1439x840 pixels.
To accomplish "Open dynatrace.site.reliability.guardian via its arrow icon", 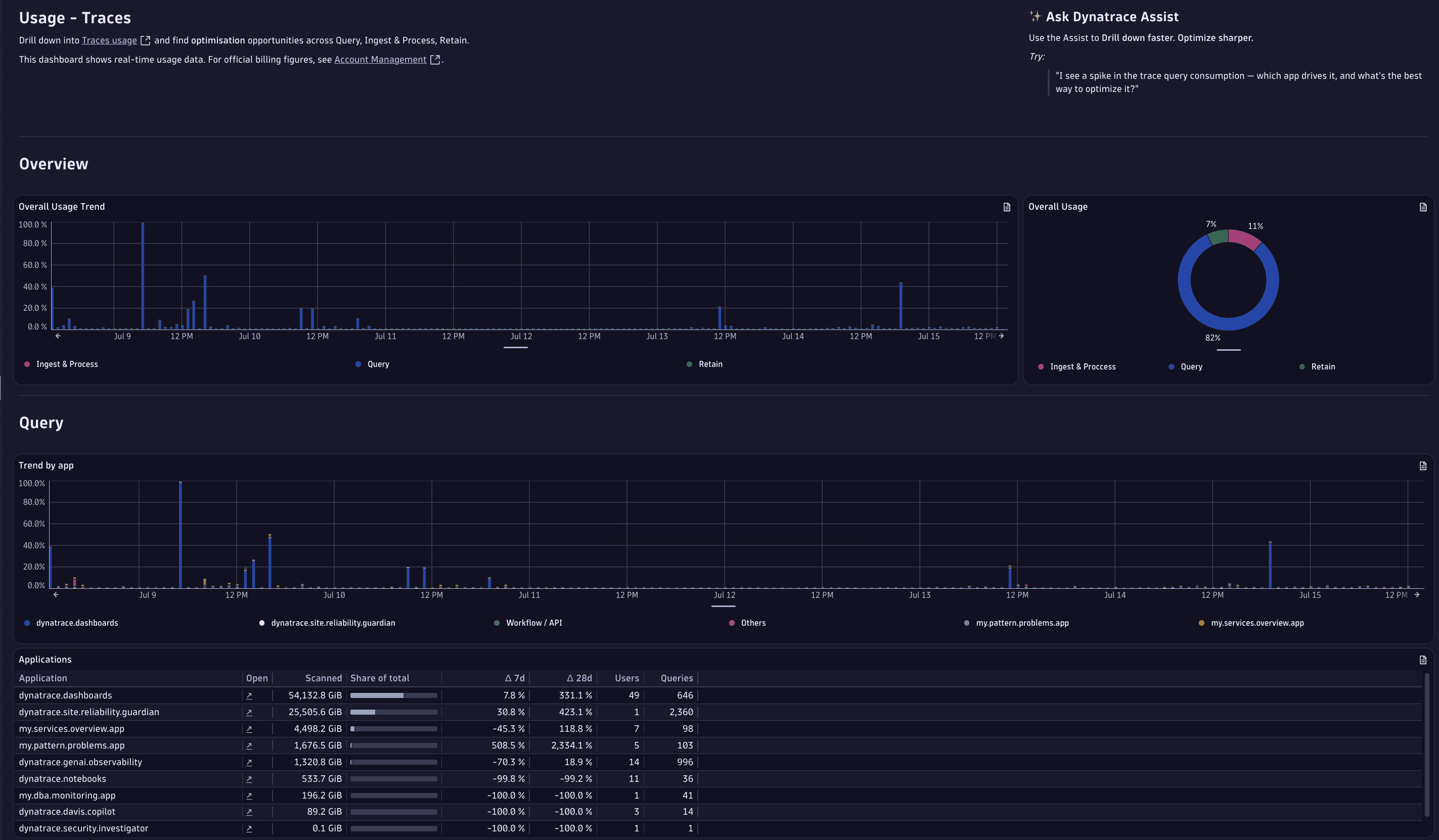I will click(249, 712).
